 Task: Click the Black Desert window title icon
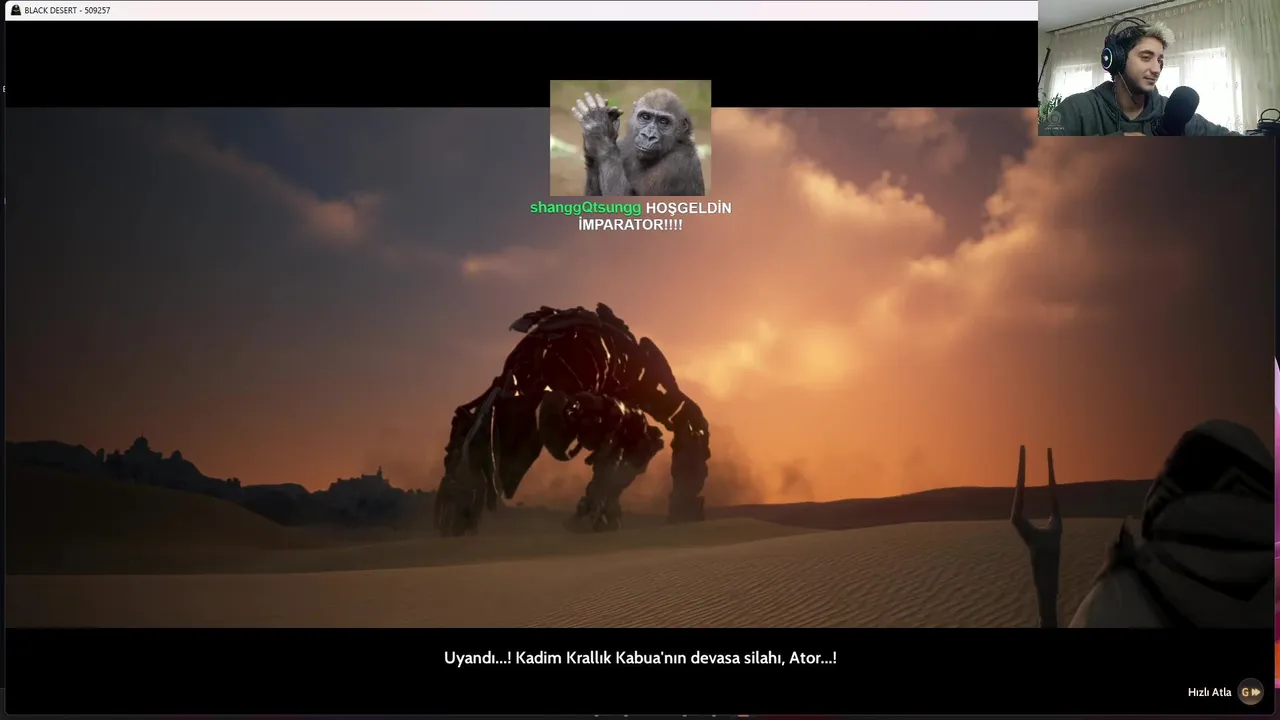click(x=15, y=10)
